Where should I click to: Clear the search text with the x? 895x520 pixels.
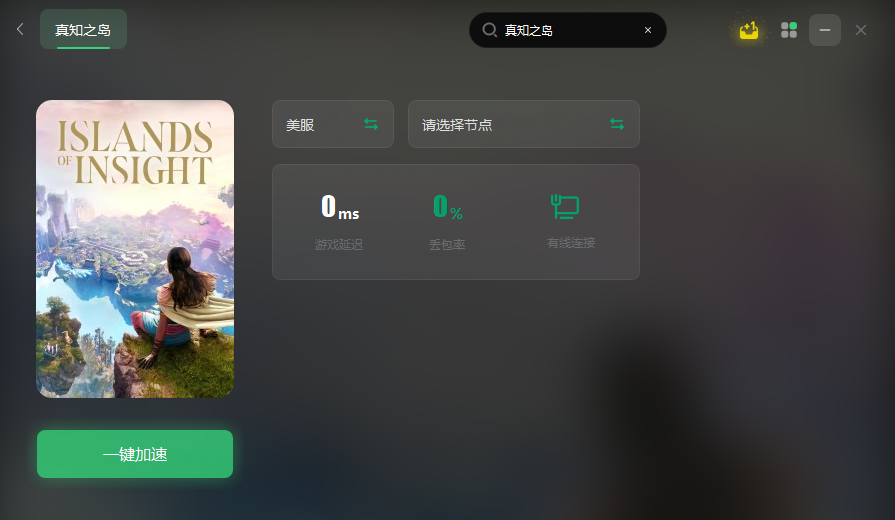pos(648,30)
